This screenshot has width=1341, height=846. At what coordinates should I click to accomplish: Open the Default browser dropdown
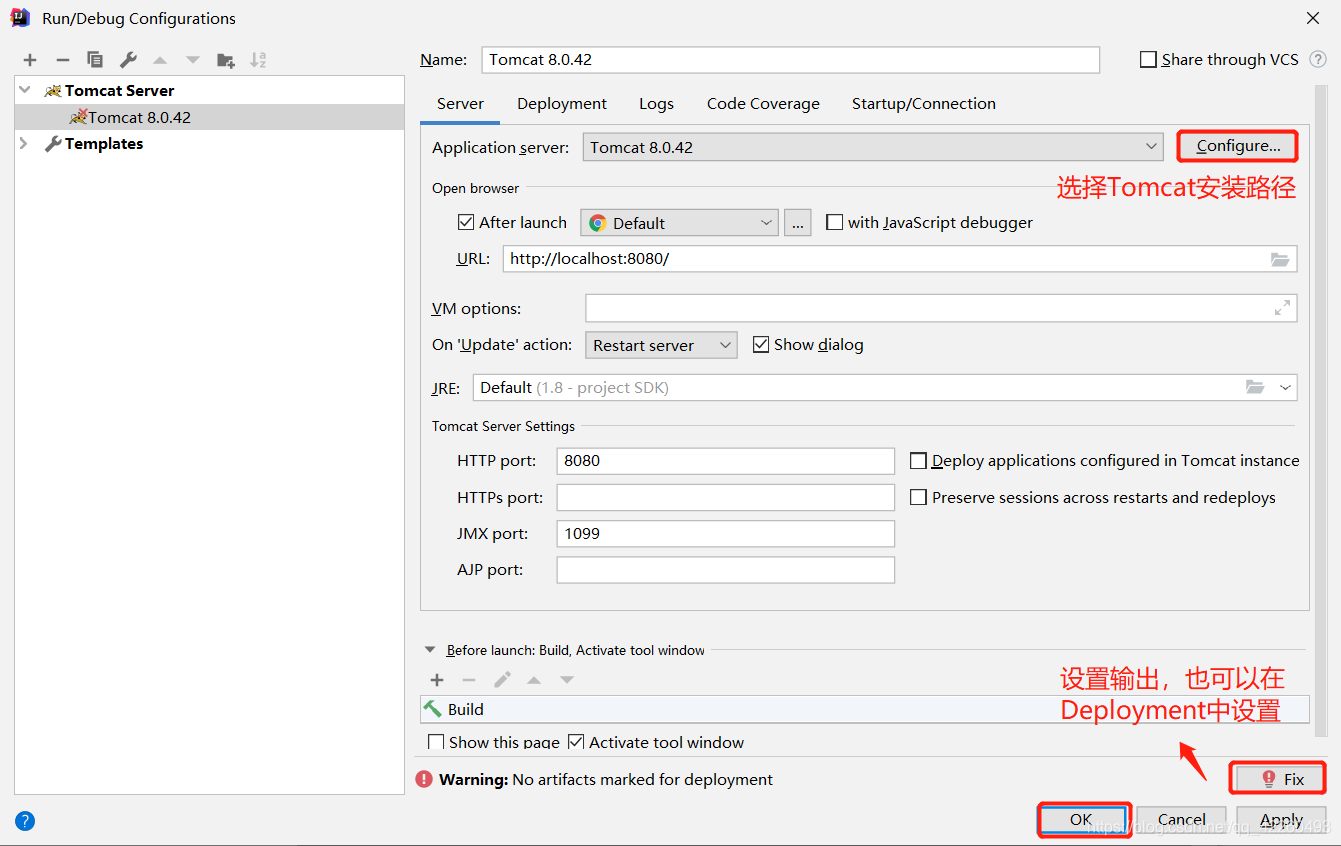click(x=679, y=223)
